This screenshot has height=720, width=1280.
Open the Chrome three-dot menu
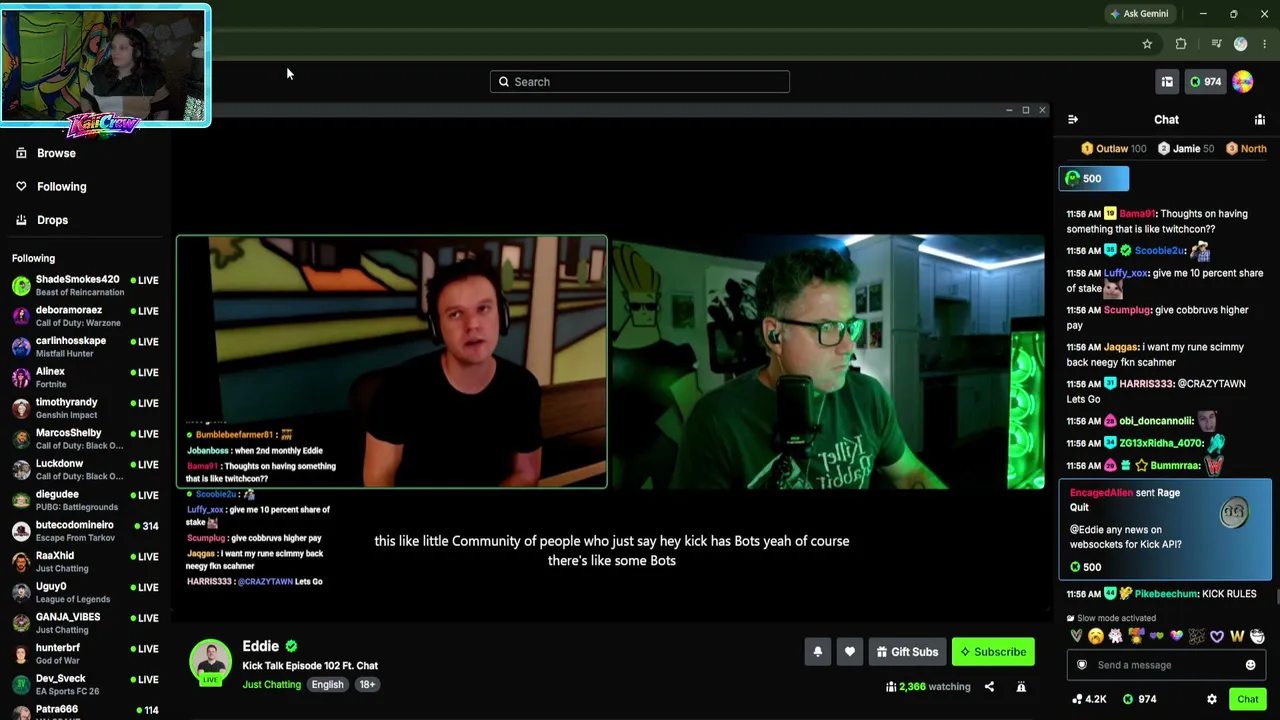[1265, 44]
